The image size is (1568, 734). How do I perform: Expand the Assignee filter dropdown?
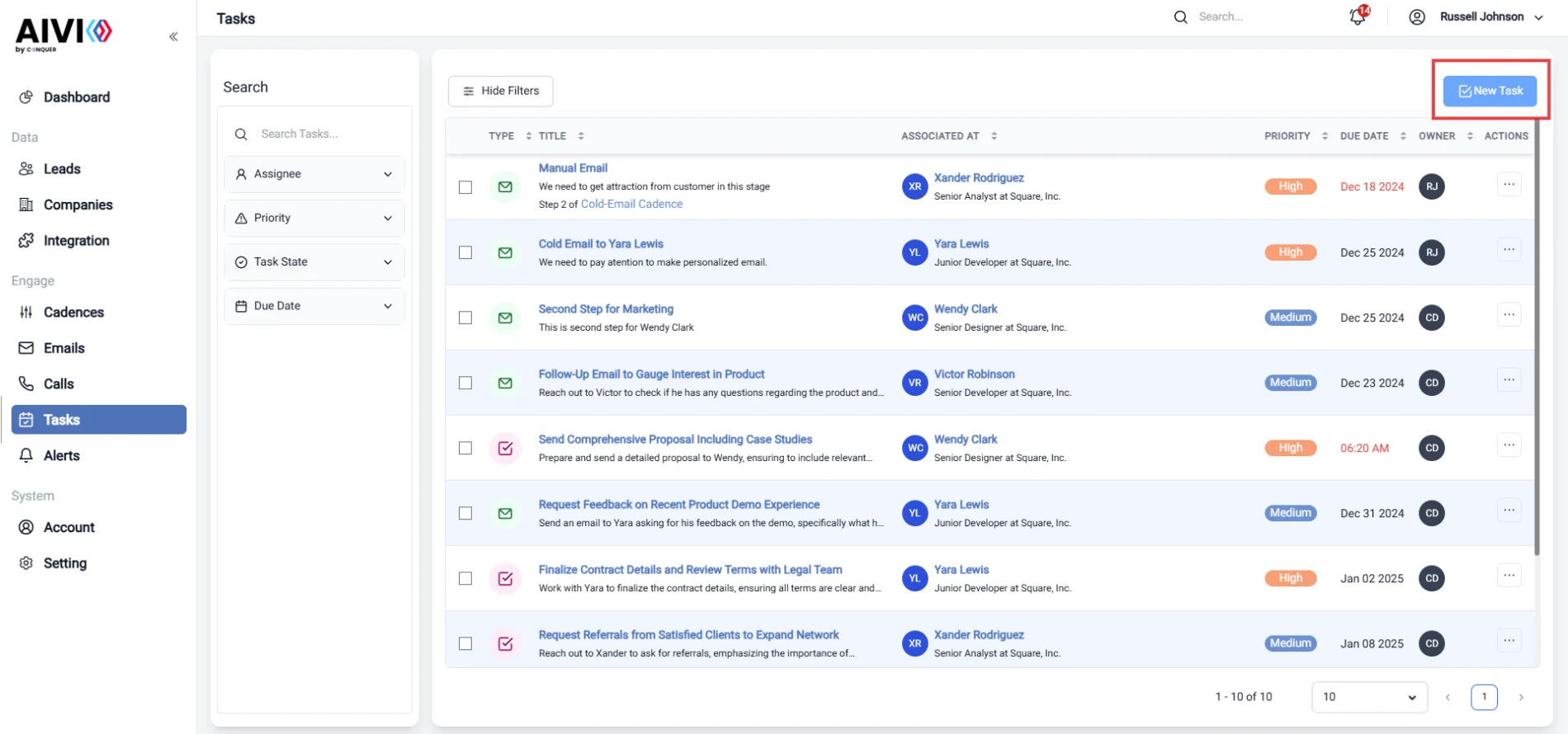tap(314, 174)
